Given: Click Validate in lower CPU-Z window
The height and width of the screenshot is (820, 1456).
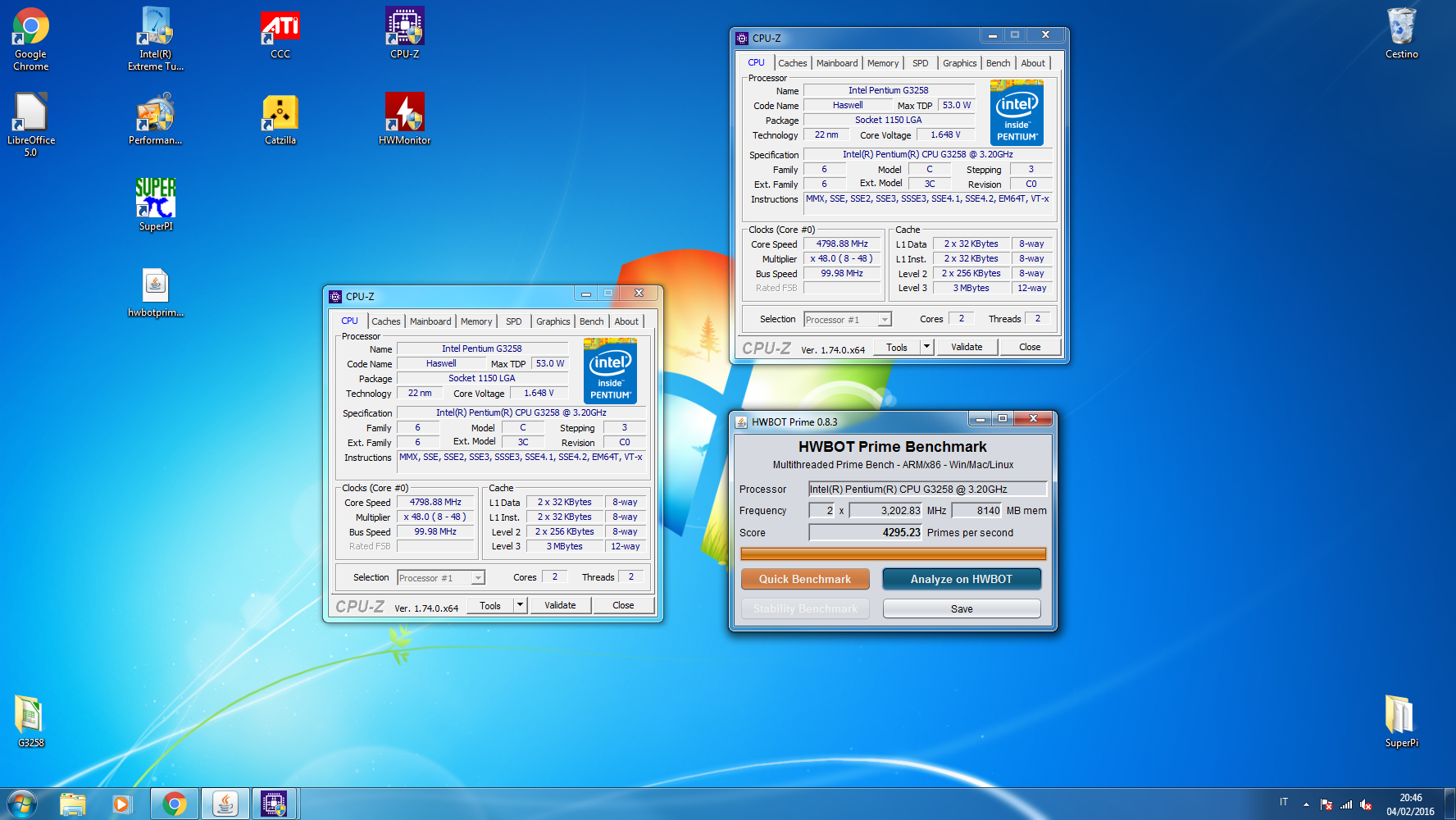Looking at the screenshot, I should click(560, 605).
